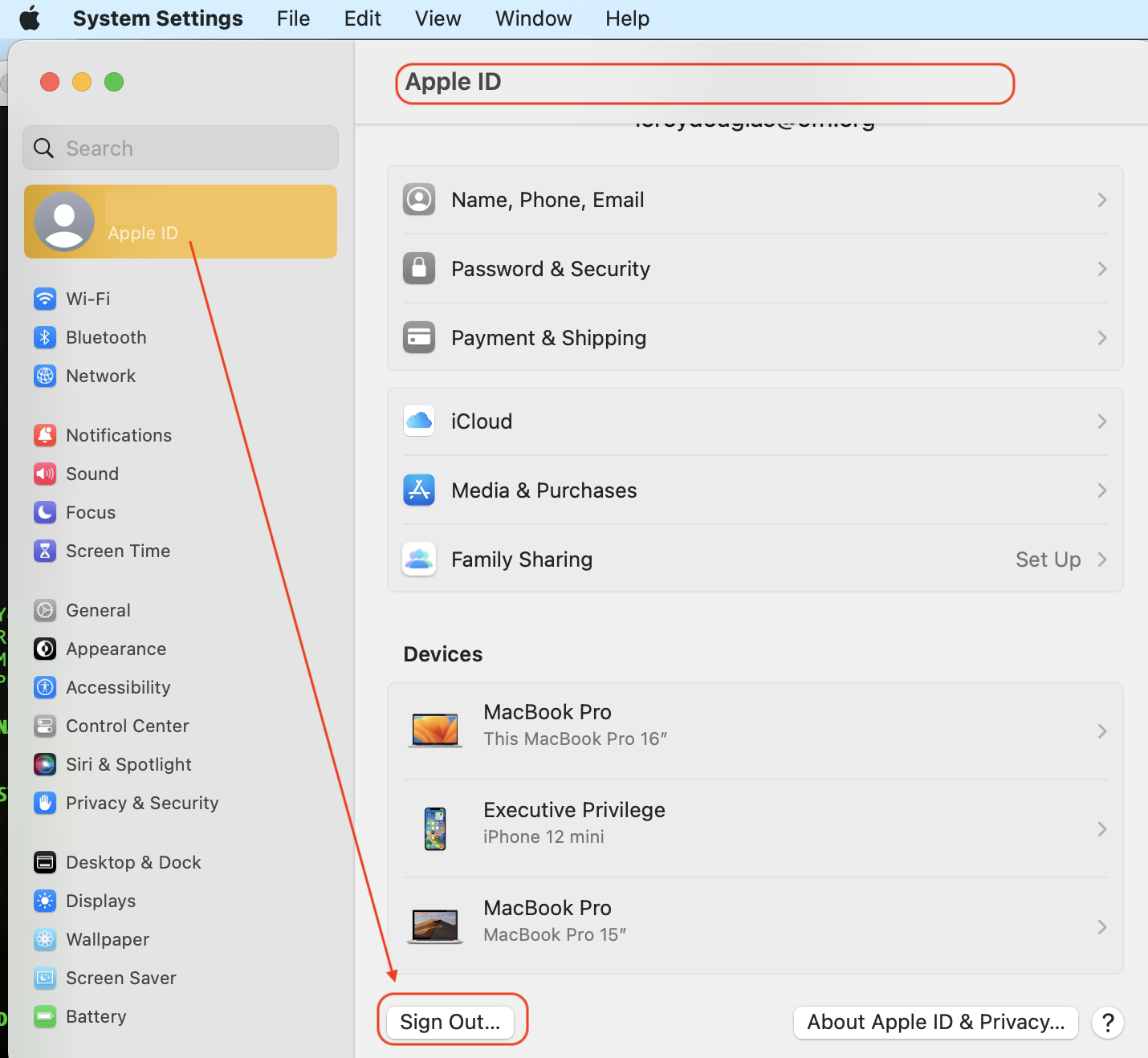Screen dimensions: 1148x1058
Task: Open the System Settings menu
Action: [157, 18]
